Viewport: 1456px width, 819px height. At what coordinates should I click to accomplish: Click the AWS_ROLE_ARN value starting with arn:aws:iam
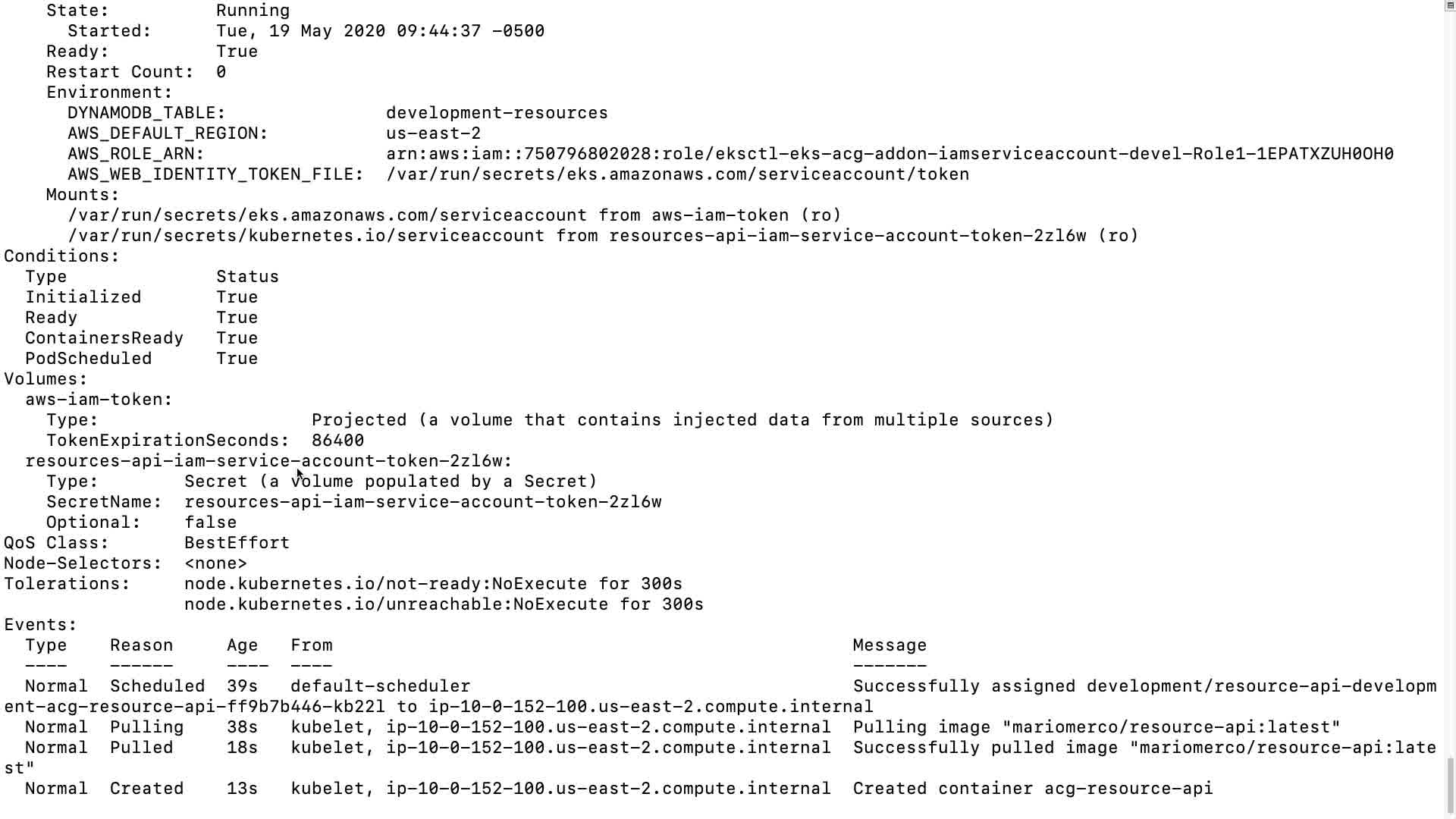889,154
